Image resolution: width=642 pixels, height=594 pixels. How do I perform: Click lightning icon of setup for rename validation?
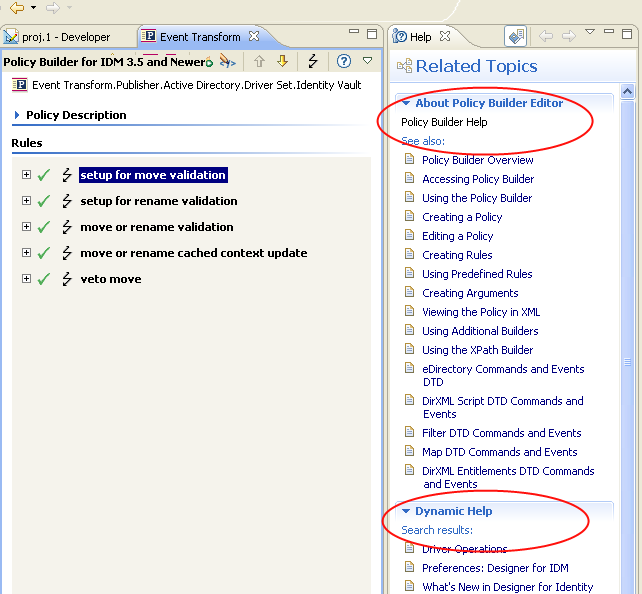point(67,201)
